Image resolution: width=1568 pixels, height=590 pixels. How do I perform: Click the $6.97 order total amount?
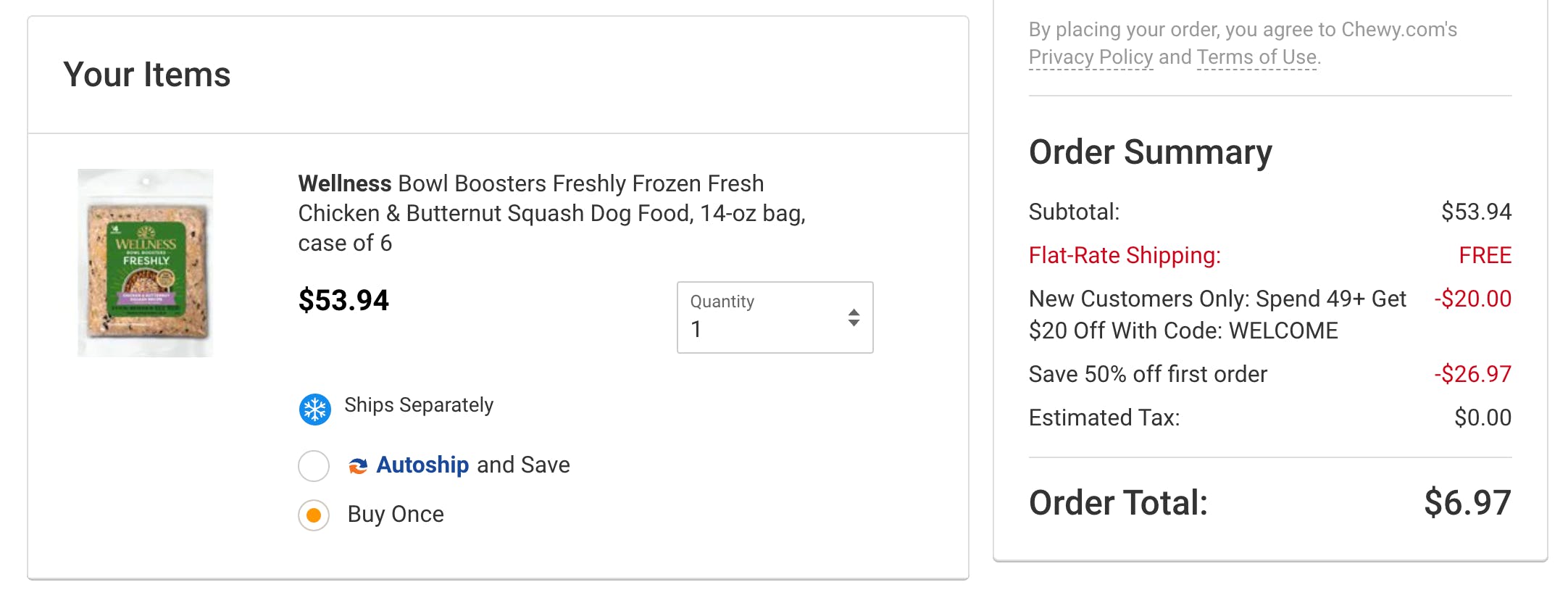click(x=1467, y=502)
